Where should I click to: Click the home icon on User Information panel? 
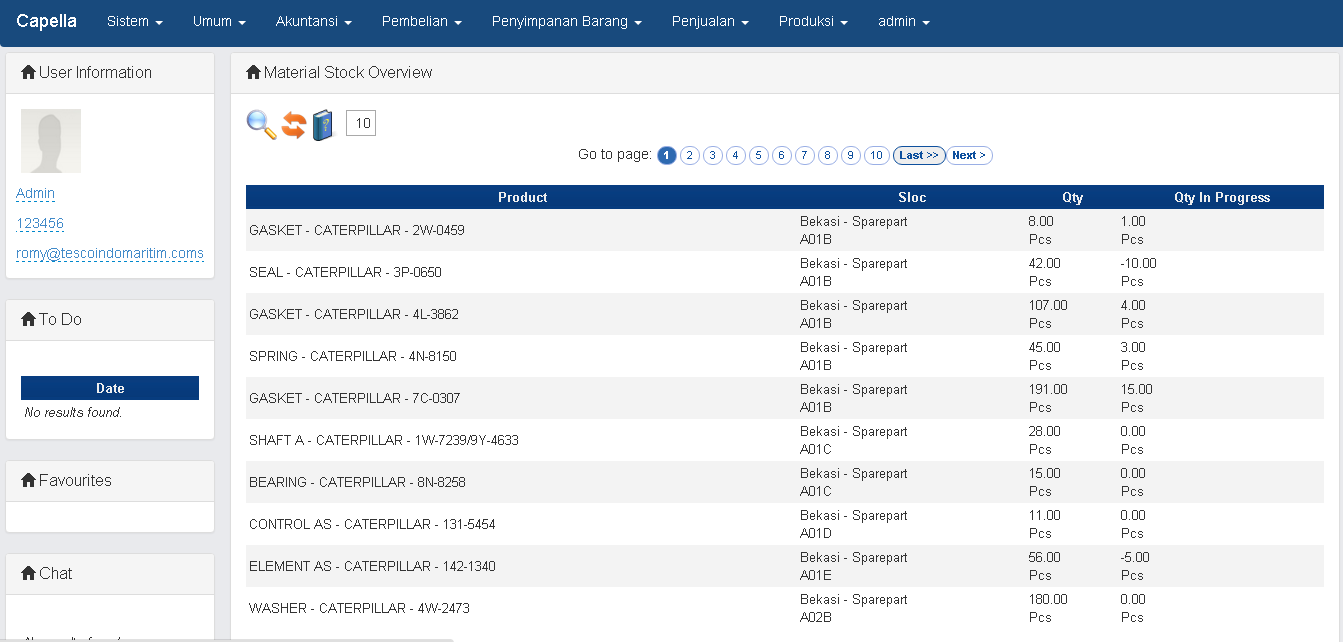coord(28,72)
